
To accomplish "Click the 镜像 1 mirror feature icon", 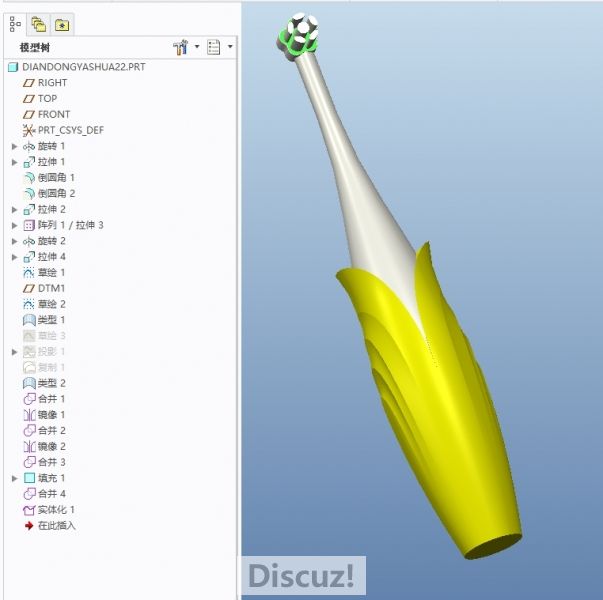I will click(29, 415).
